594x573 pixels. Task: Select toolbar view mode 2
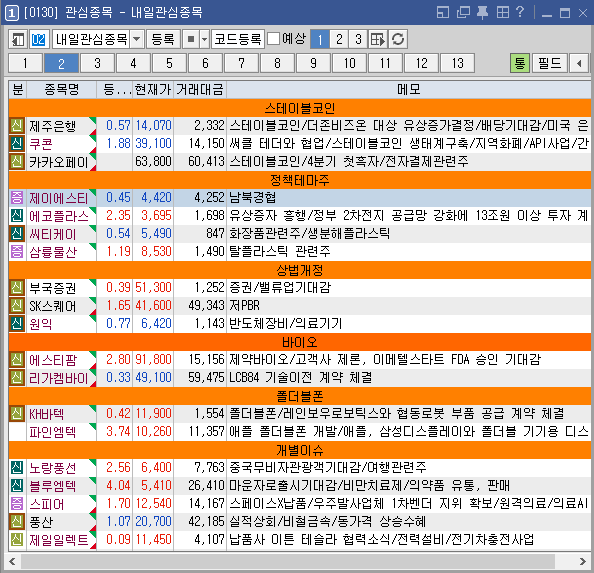pyautogui.click(x=339, y=39)
